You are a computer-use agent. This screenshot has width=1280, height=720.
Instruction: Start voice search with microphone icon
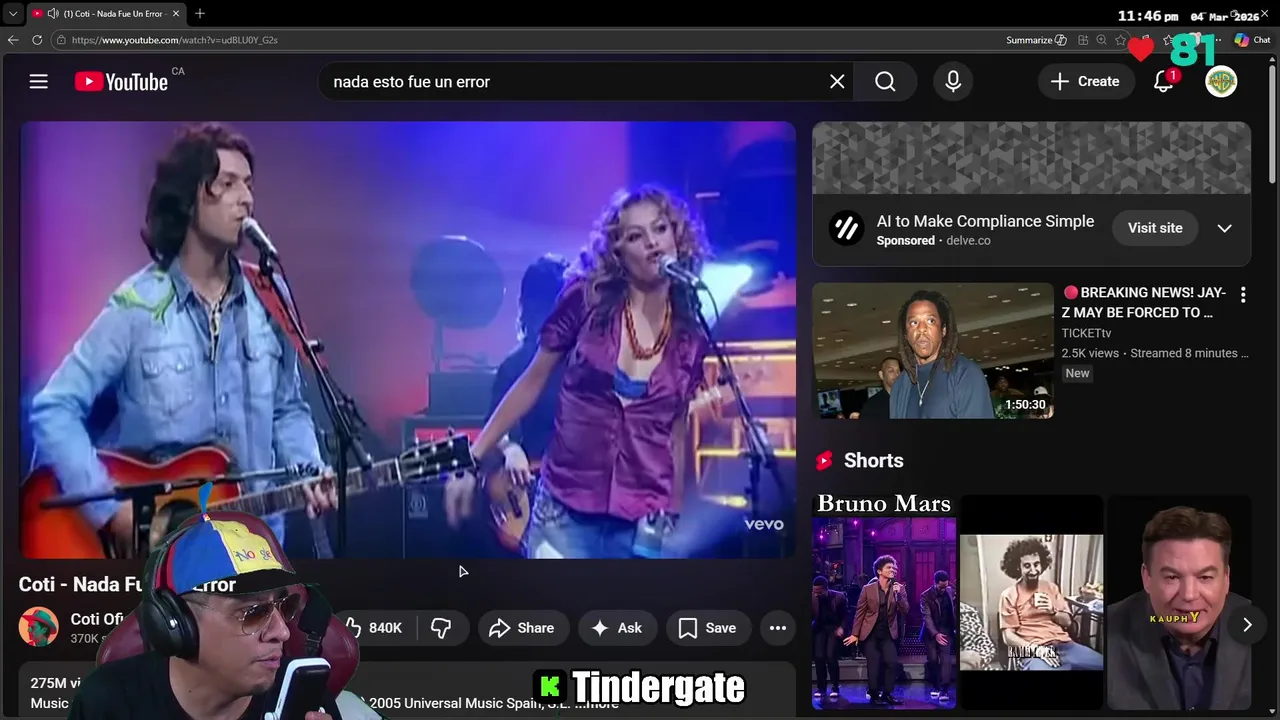click(953, 82)
